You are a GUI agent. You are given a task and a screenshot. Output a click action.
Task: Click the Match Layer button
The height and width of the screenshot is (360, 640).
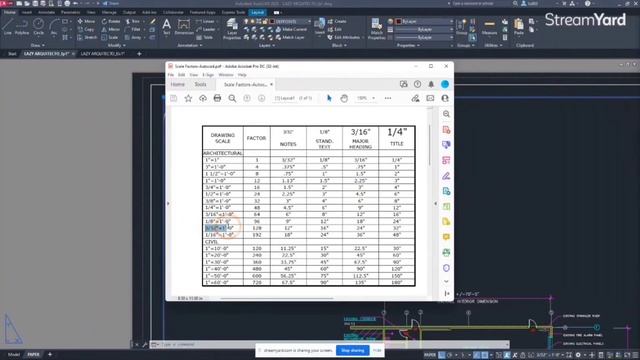click(290, 38)
